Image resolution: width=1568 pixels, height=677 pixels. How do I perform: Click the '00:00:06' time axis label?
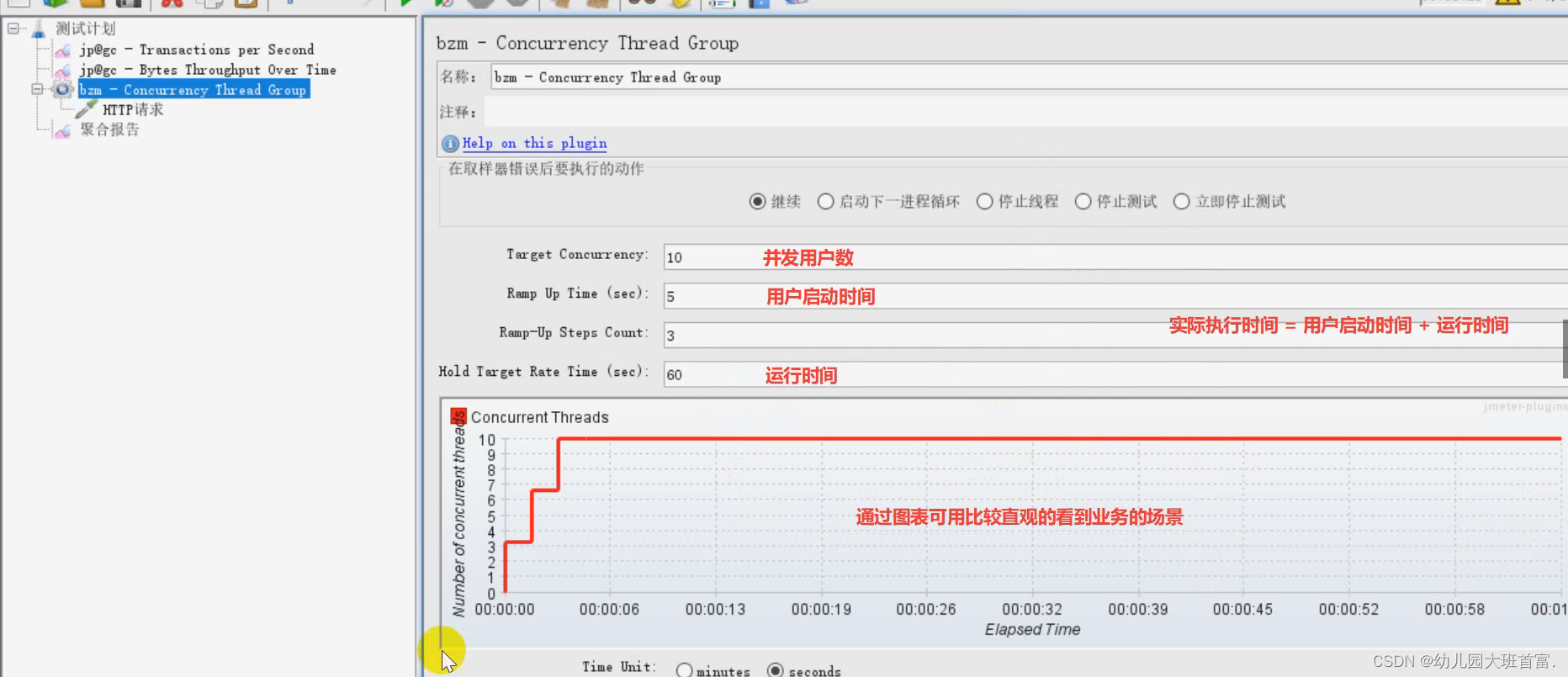[609, 610]
